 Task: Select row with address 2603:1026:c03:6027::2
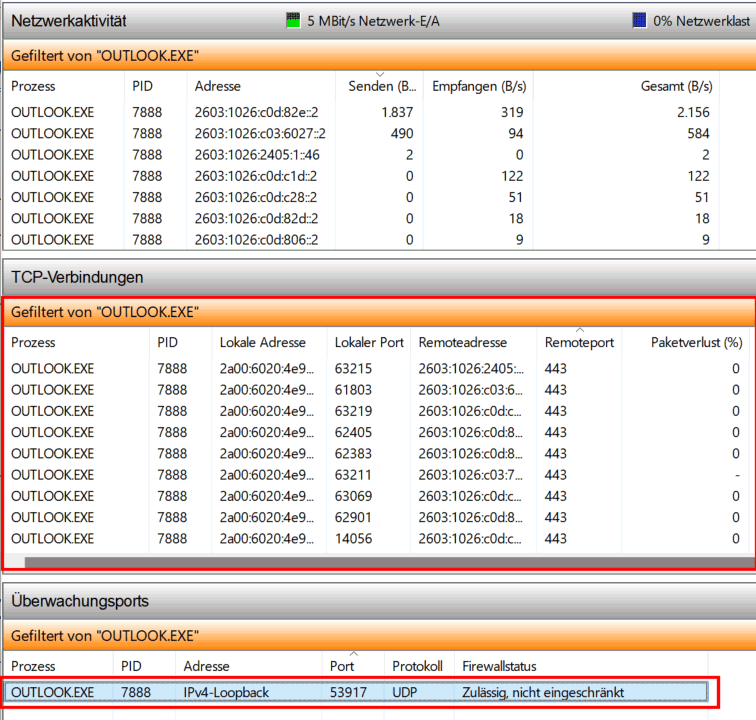(361, 134)
